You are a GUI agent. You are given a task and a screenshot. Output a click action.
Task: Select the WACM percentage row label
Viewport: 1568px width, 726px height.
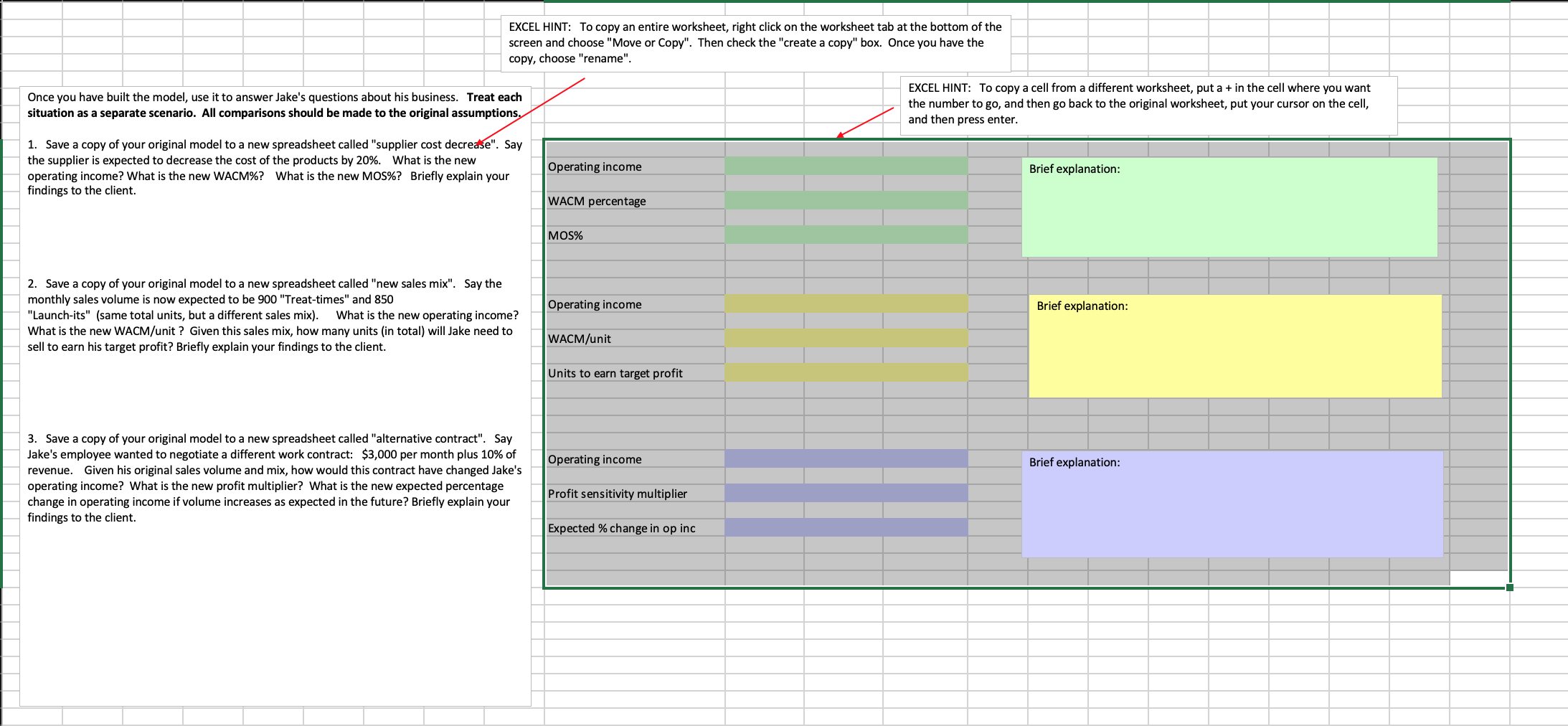click(598, 200)
